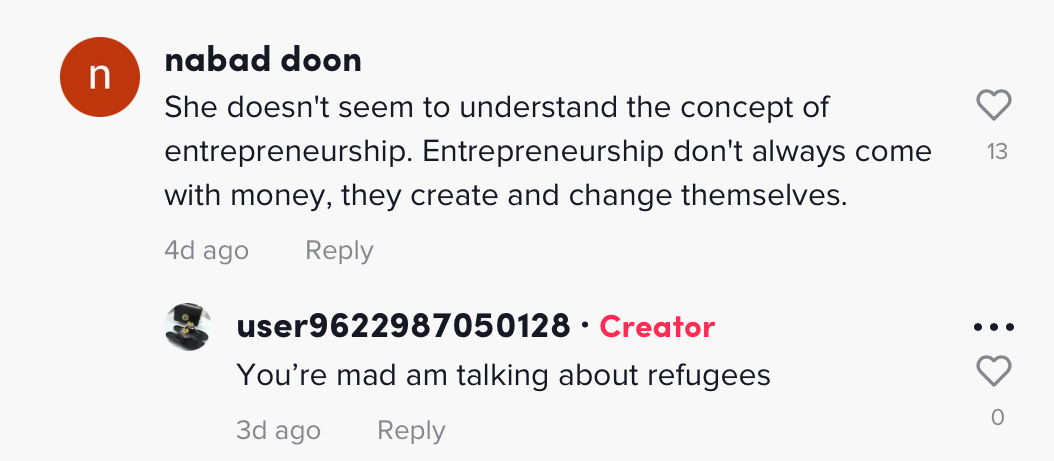Image resolution: width=1054 pixels, height=461 pixels.
Task: Open nabad doon's orange profile avatar
Action: tap(99, 78)
